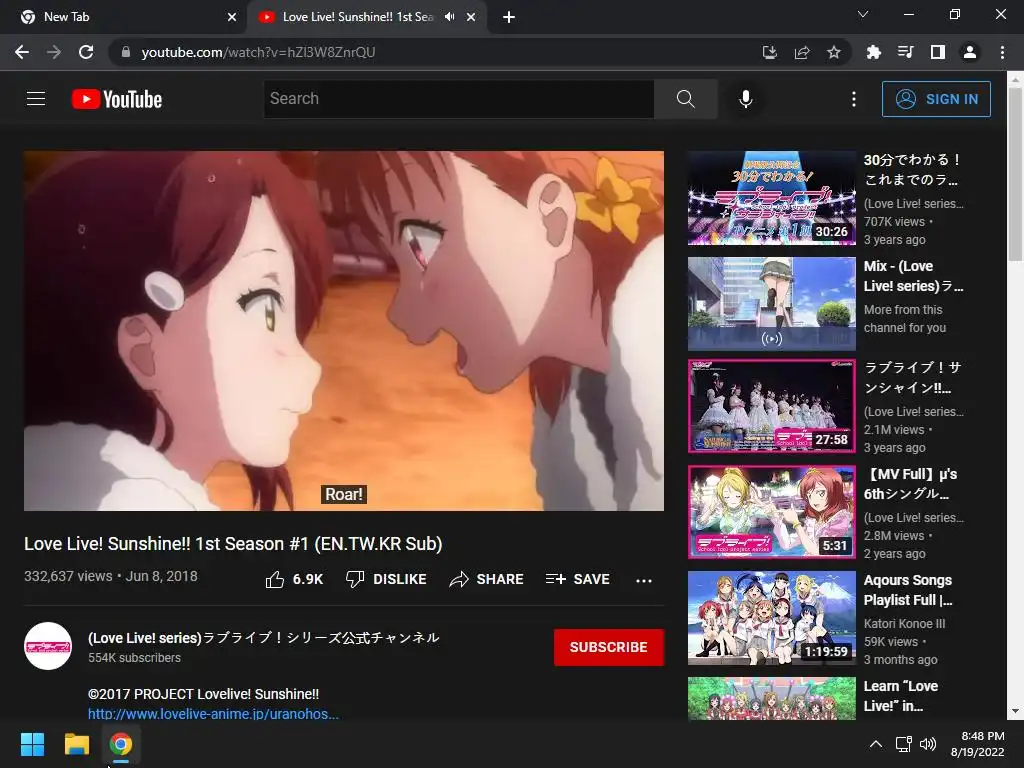Click the YouTube search field
Image resolution: width=1024 pixels, height=768 pixels.
tap(458, 99)
